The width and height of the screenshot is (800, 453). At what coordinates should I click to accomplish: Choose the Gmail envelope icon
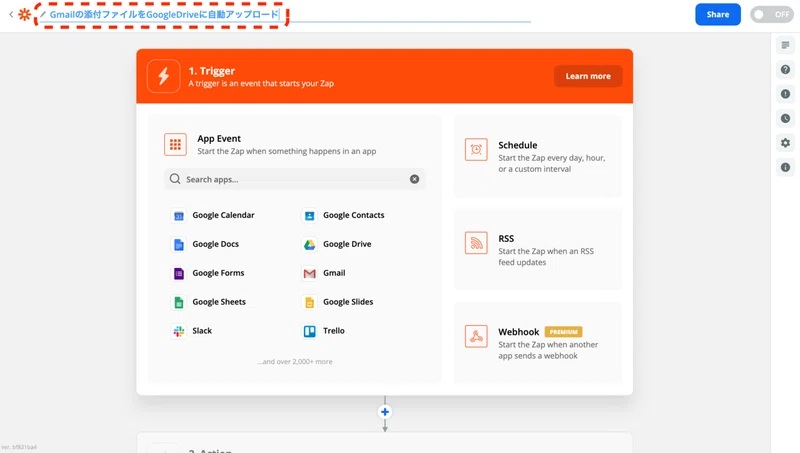(309, 273)
